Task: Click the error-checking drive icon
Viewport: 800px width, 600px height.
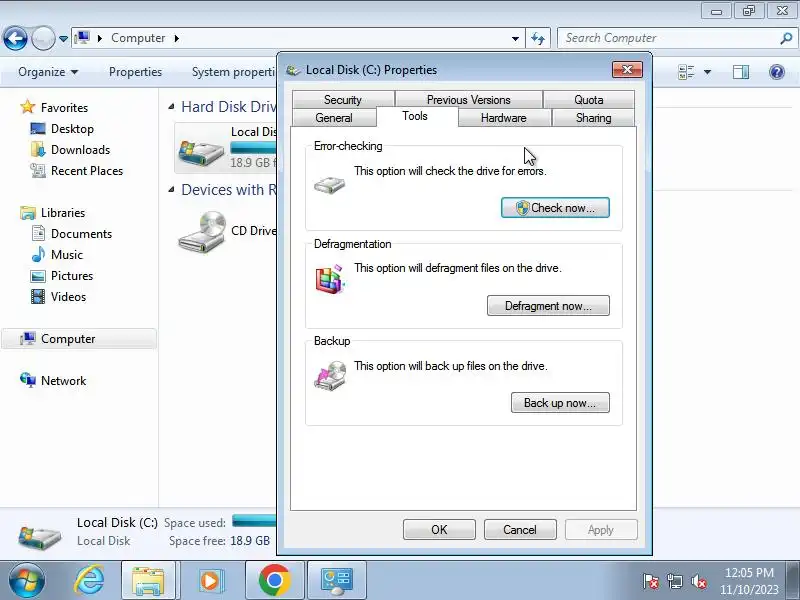Action: click(x=330, y=184)
